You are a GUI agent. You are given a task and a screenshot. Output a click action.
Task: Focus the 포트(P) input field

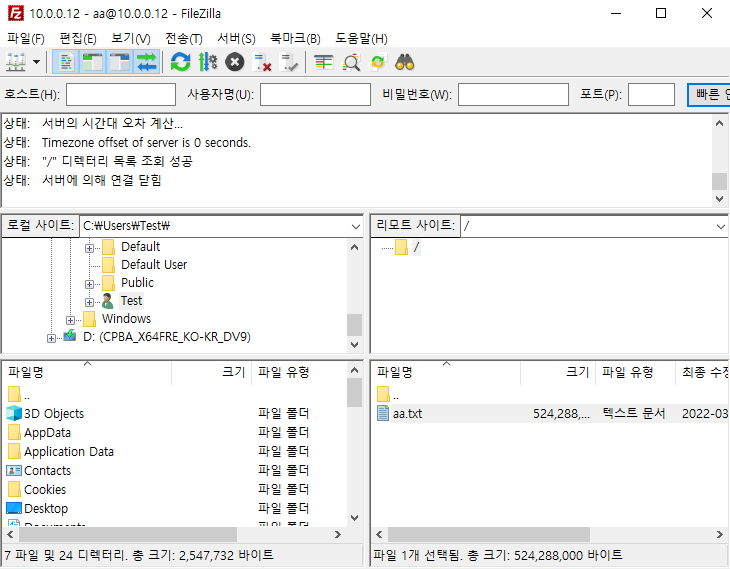(x=651, y=95)
